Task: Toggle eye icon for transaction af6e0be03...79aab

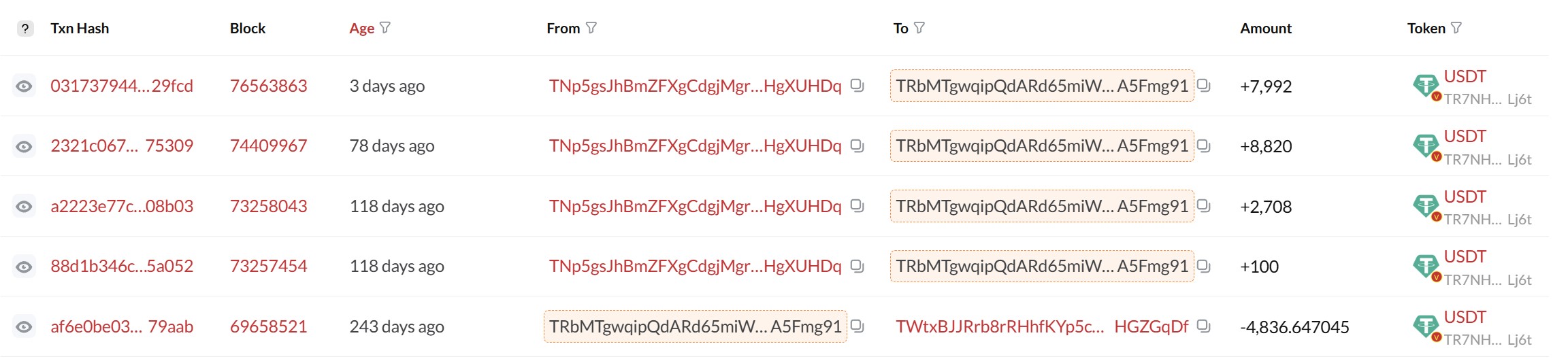Action: [24, 327]
